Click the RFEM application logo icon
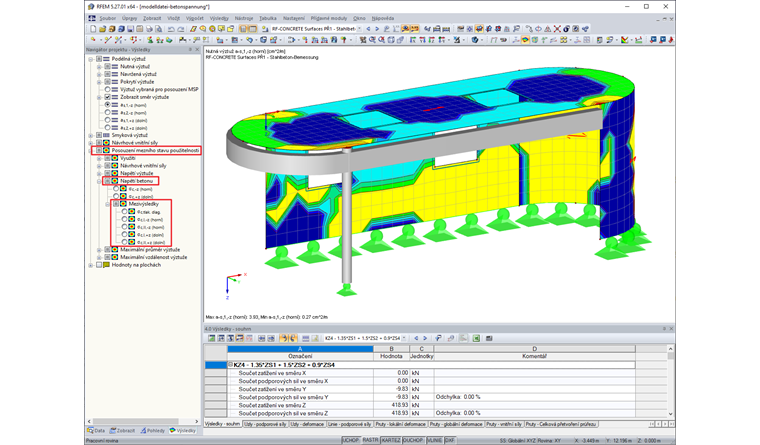Screen dimensions: 760x445 coord(91,7)
